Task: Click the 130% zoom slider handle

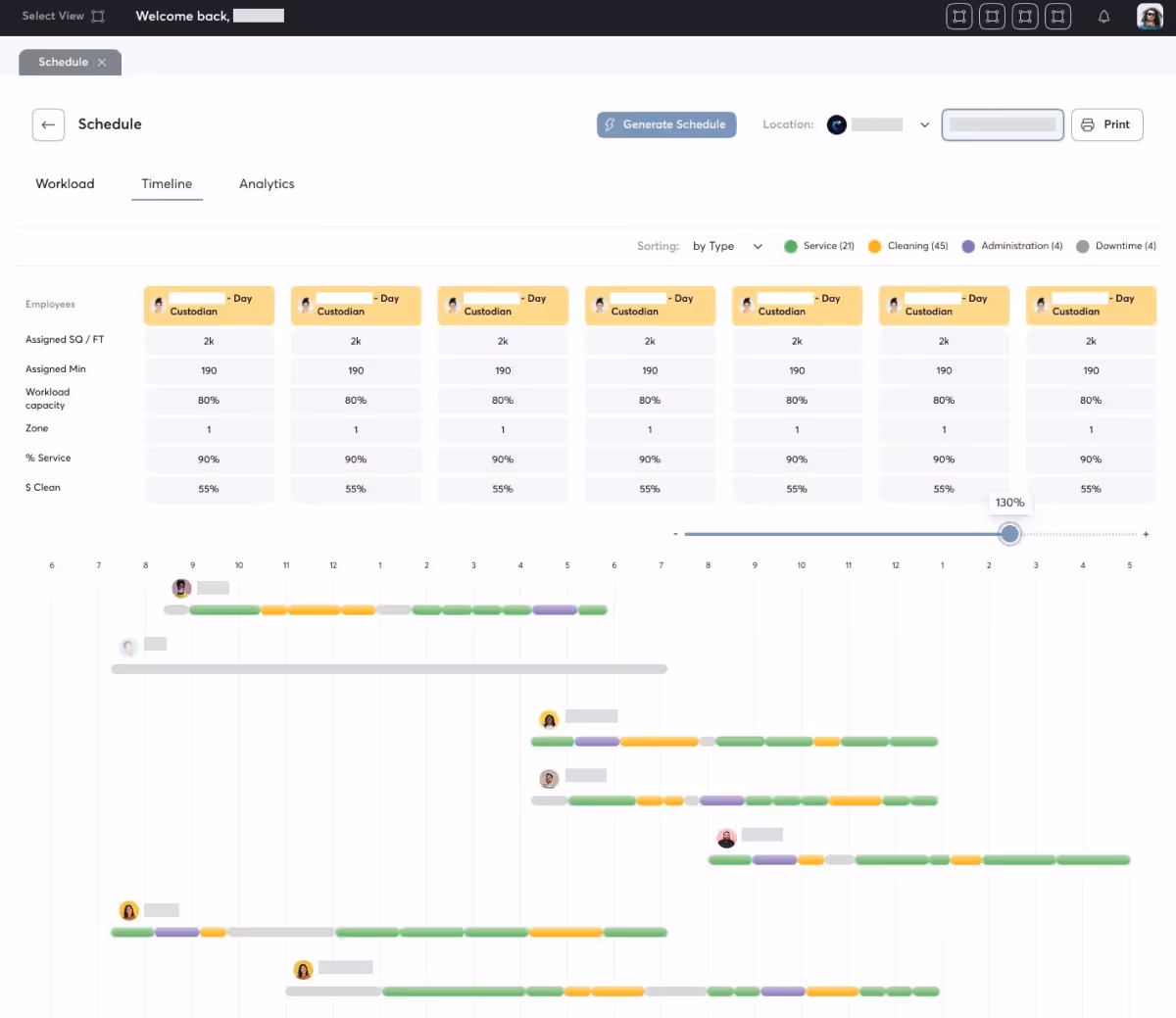Action: pyautogui.click(x=1009, y=534)
